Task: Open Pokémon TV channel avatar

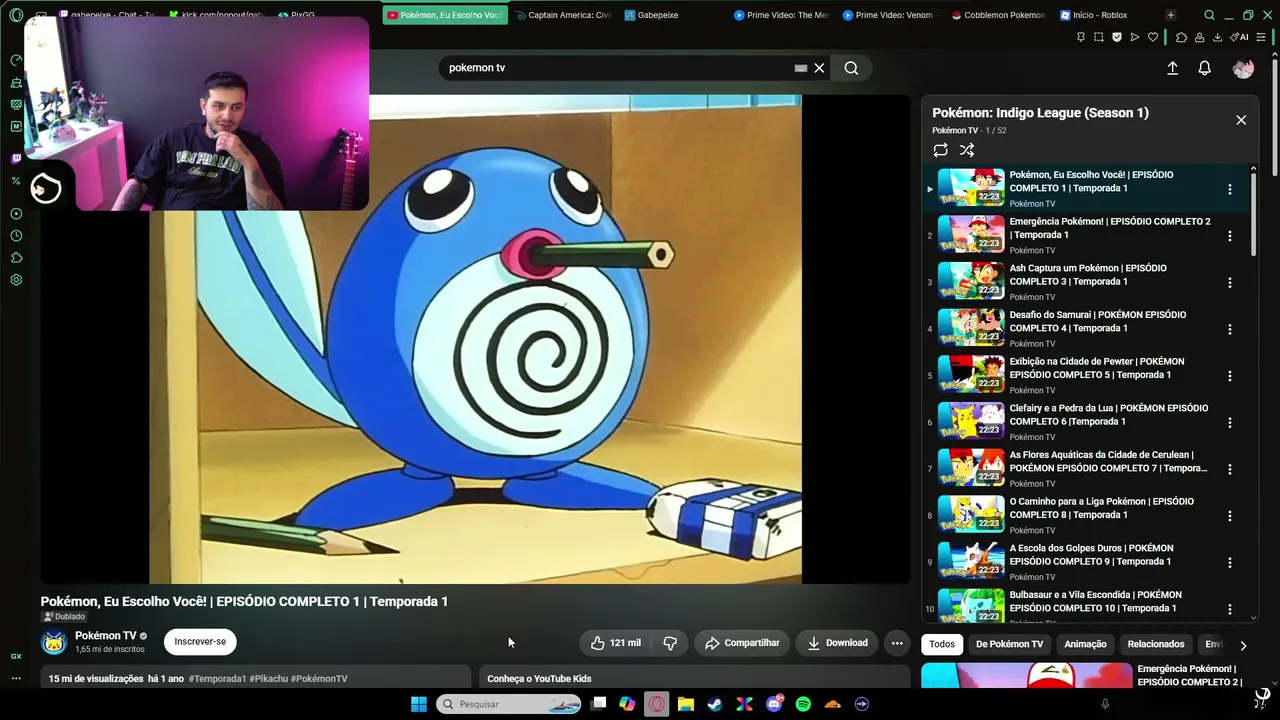Action: pyautogui.click(x=54, y=642)
